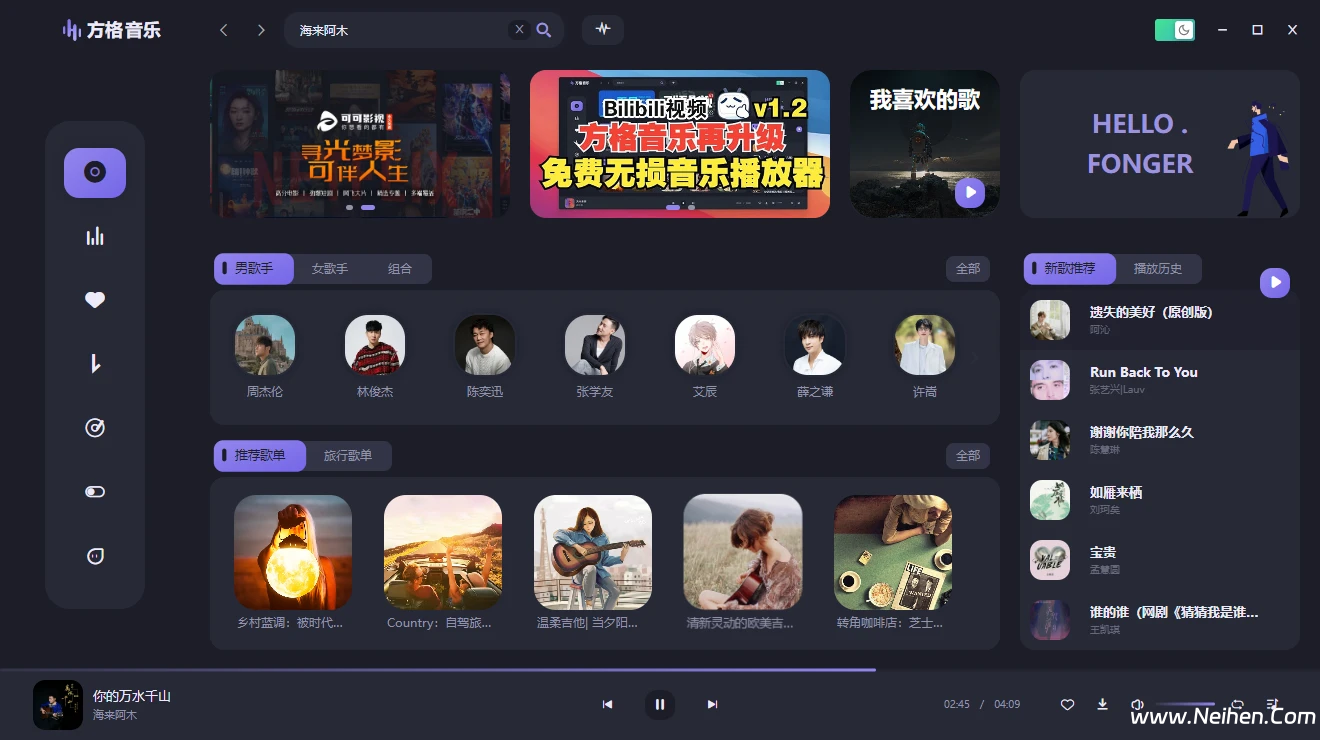
Task: Toggle the dark mode switch
Action: [1175, 30]
